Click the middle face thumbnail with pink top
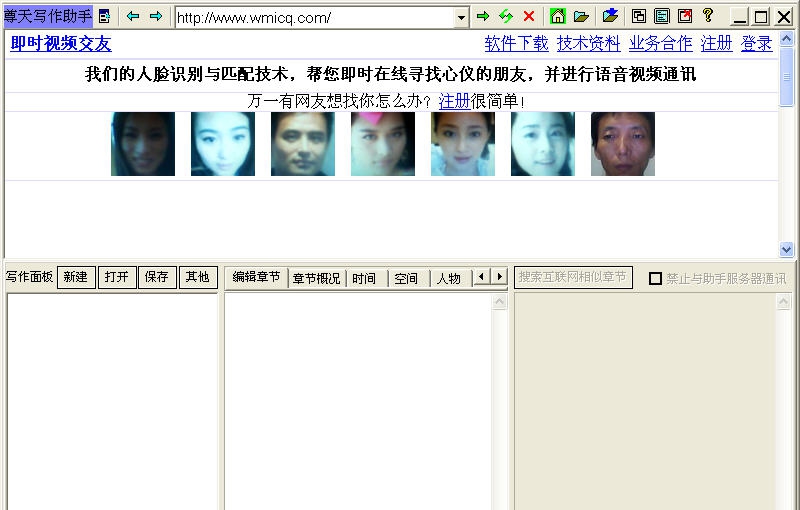Screen dimensions: 800x510 pos(383,144)
